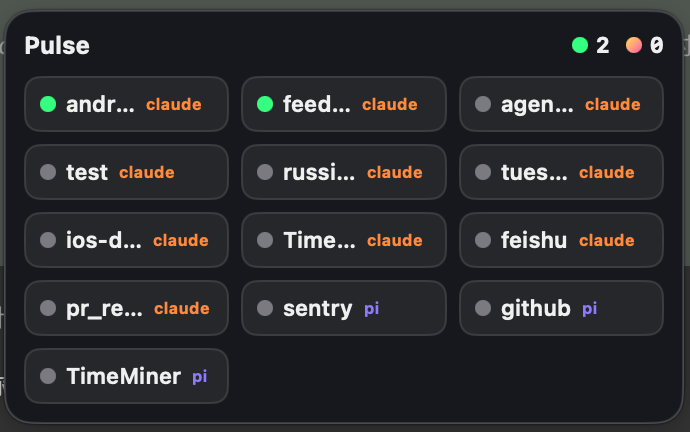Select the TimeMiner pi session card
Viewport: 690px width, 432px height.
126,376
